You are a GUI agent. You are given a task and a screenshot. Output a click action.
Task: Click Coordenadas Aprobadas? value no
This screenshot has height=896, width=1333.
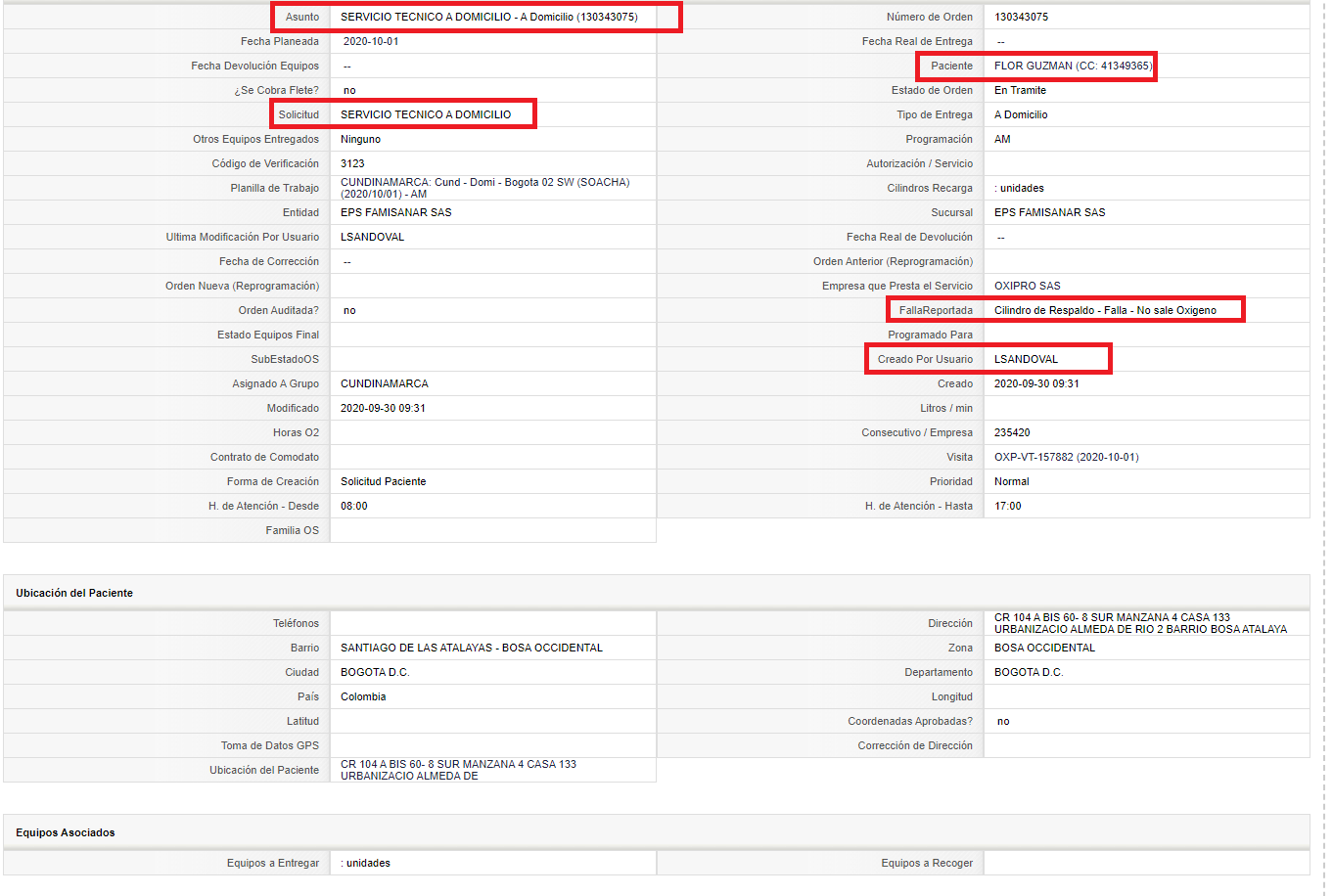1003,721
